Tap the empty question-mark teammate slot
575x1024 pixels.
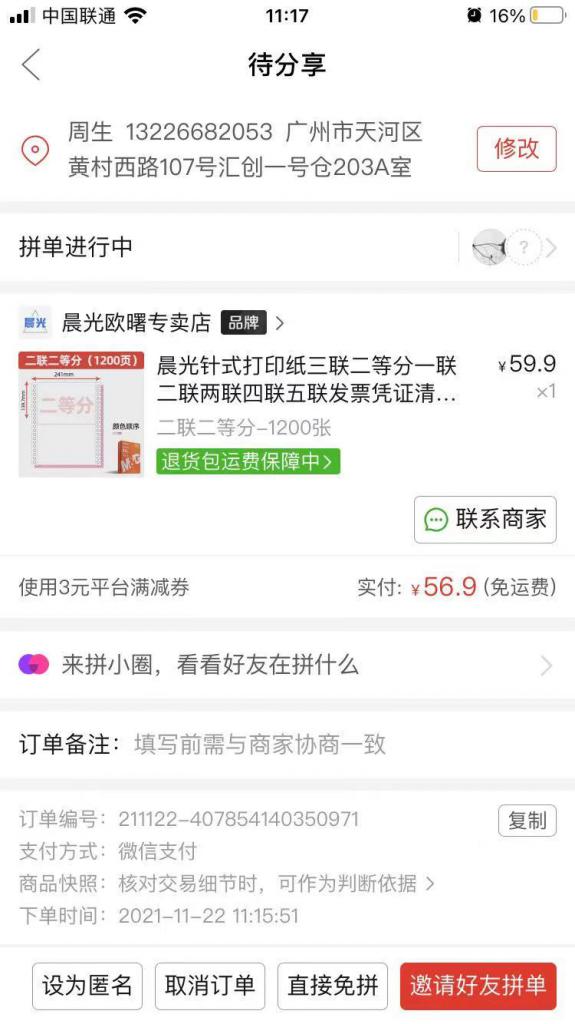pyautogui.click(x=524, y=247)
